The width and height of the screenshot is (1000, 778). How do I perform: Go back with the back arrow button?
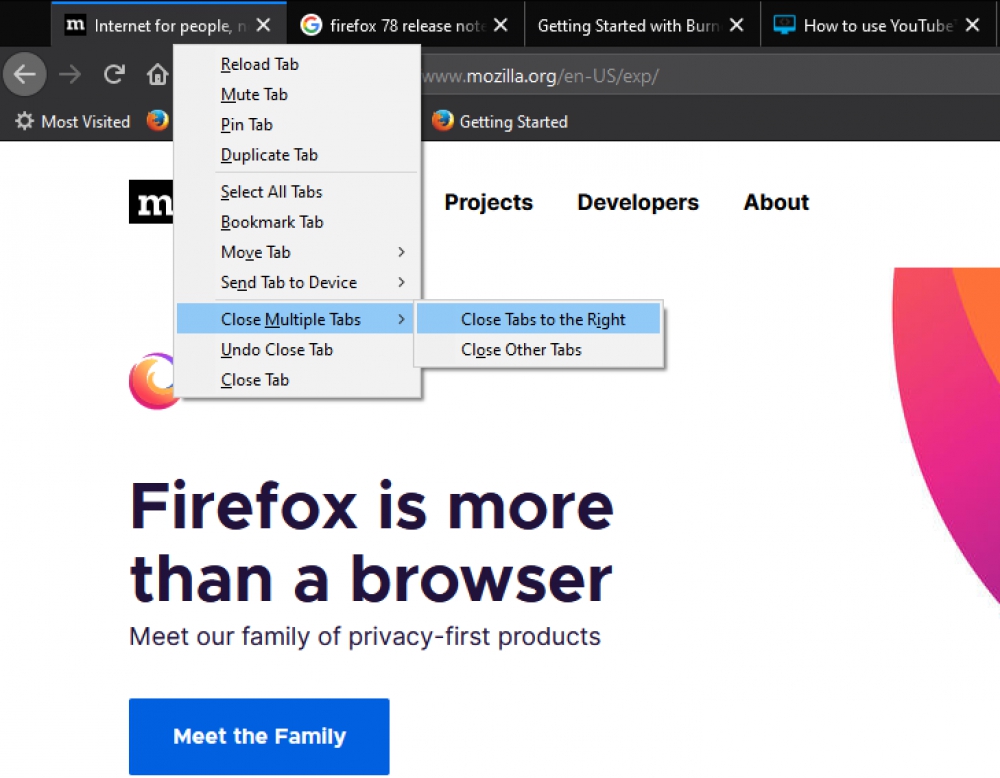25,75
